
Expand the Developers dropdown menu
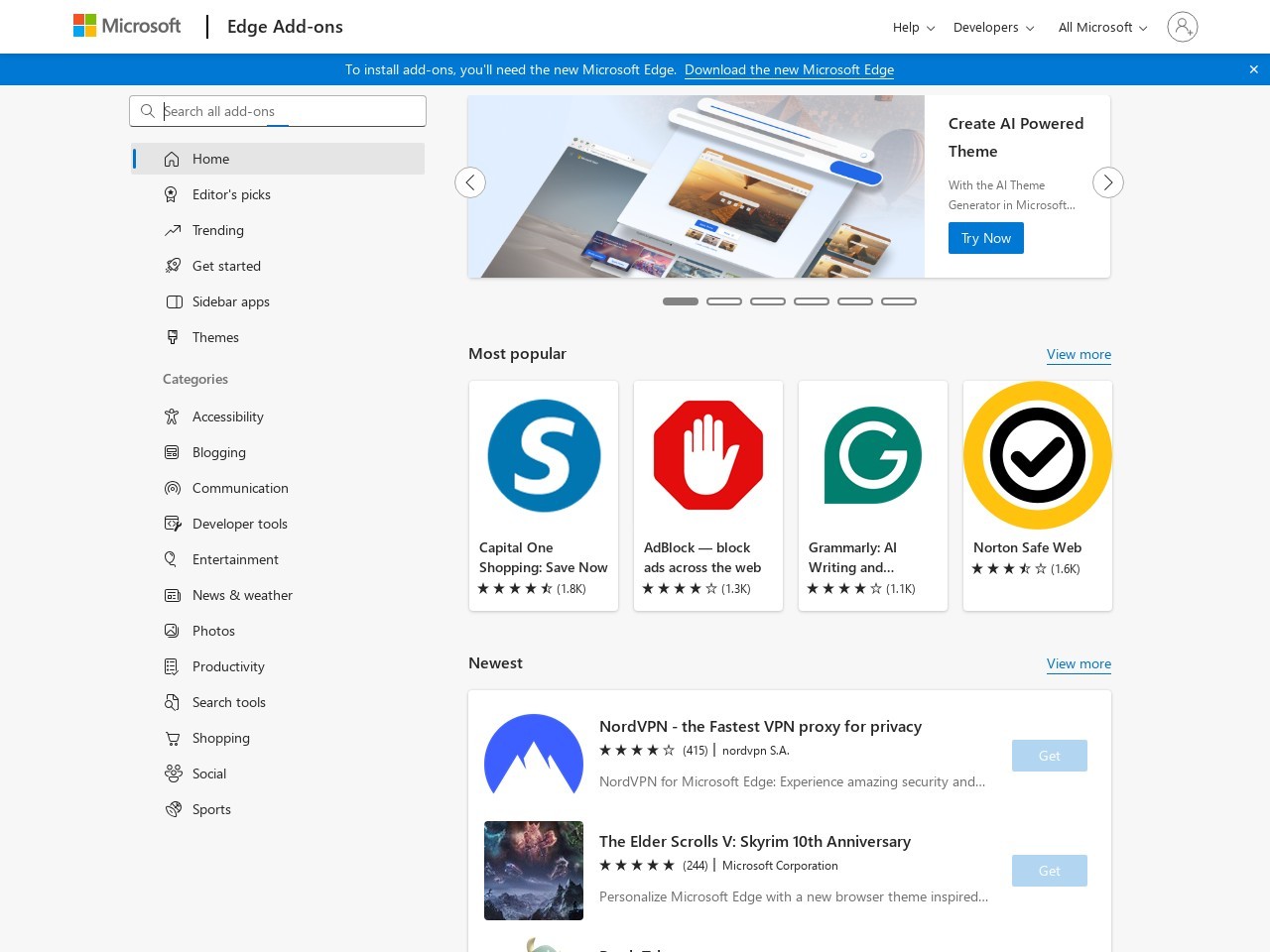pyautogui.click(x=993, y=27)
